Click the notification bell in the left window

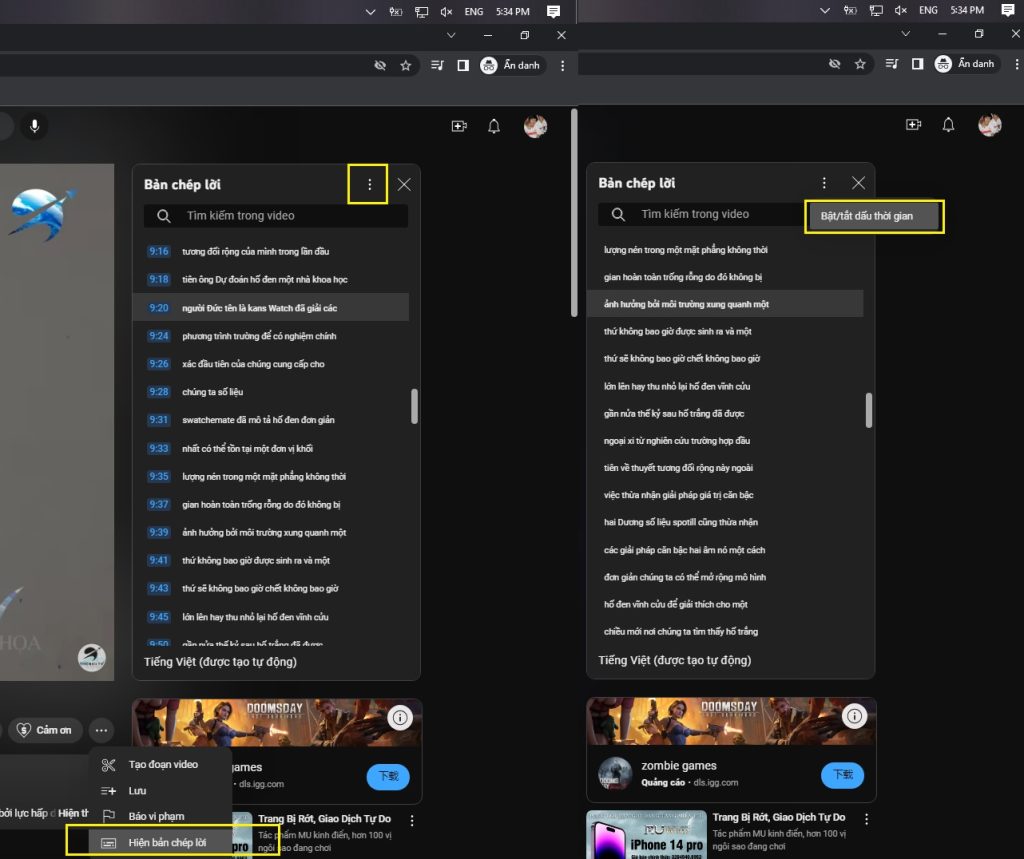point(492,125)
